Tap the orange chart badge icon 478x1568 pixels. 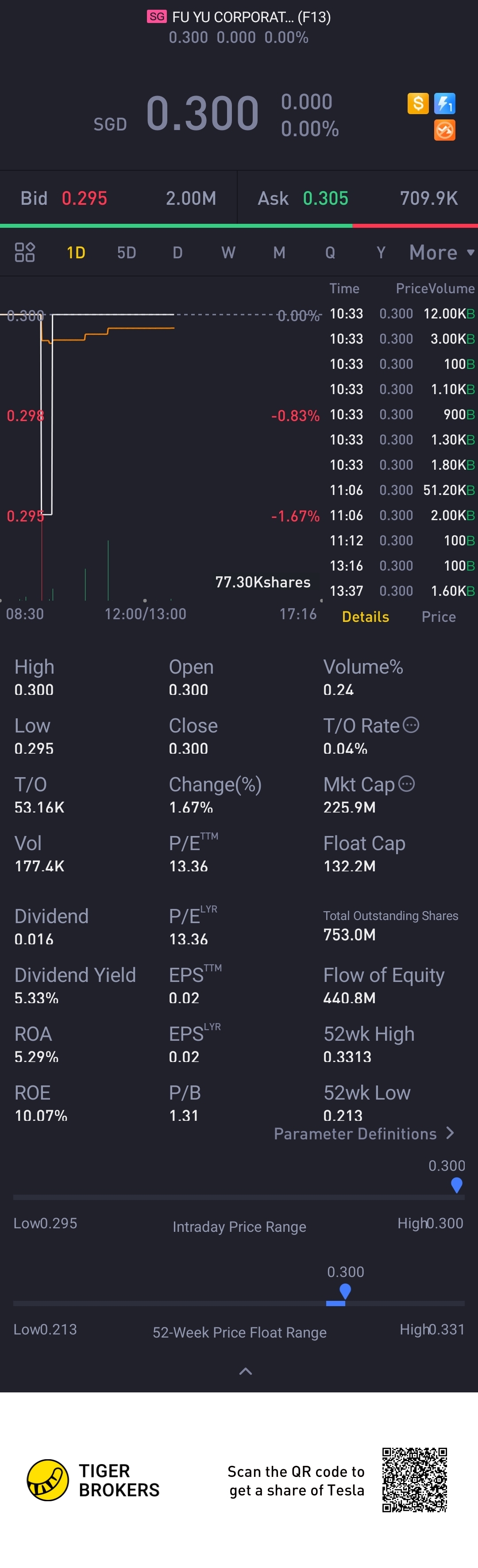pos(444,130)
